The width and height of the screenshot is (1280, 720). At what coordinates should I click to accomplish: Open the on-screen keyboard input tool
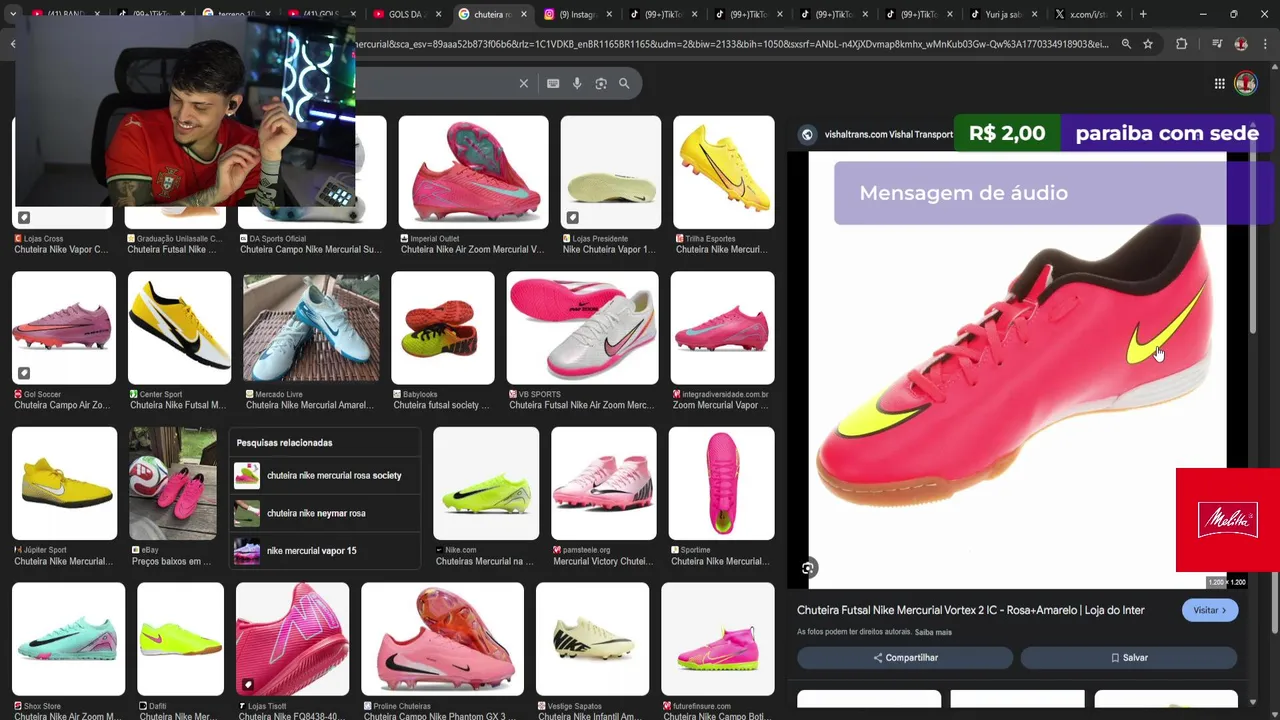[x=553, y=84]
